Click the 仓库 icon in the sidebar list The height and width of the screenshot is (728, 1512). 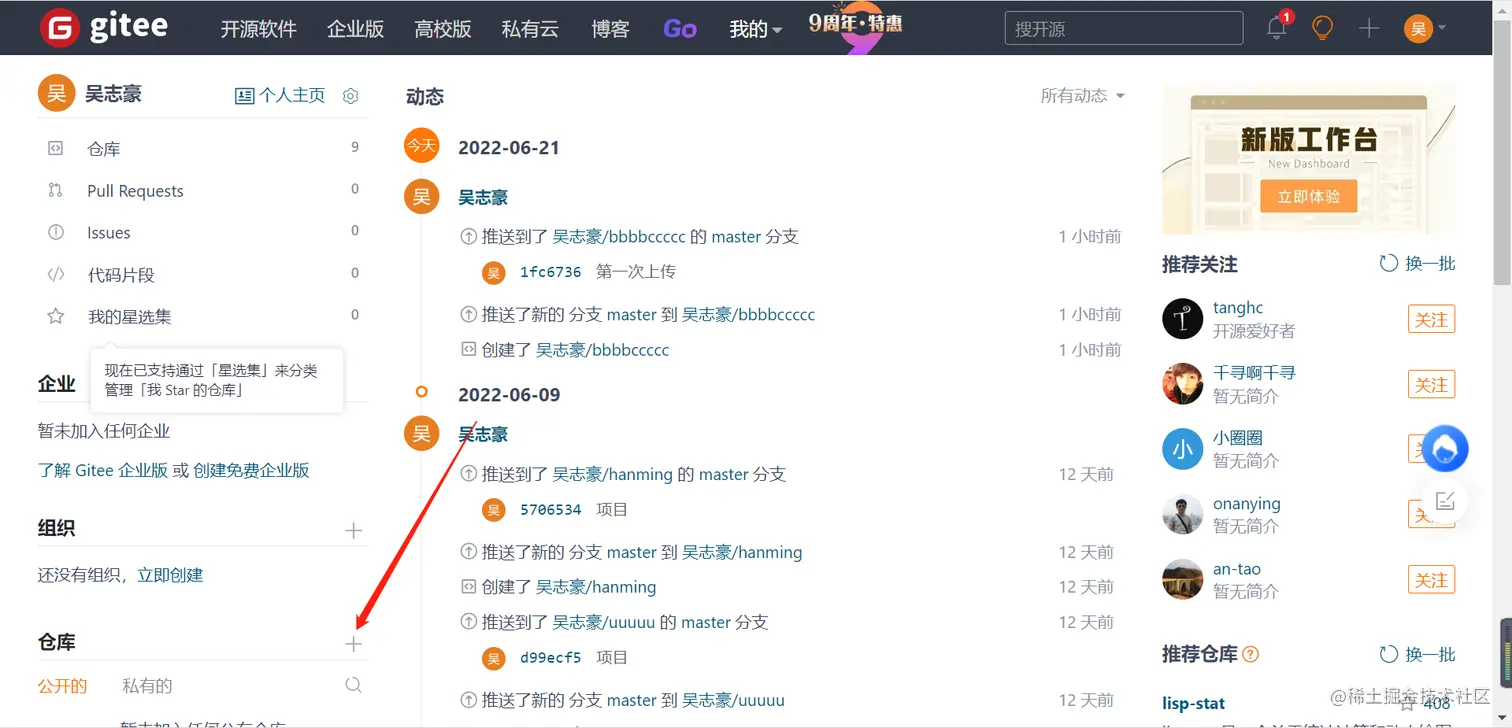coord(56,149)
